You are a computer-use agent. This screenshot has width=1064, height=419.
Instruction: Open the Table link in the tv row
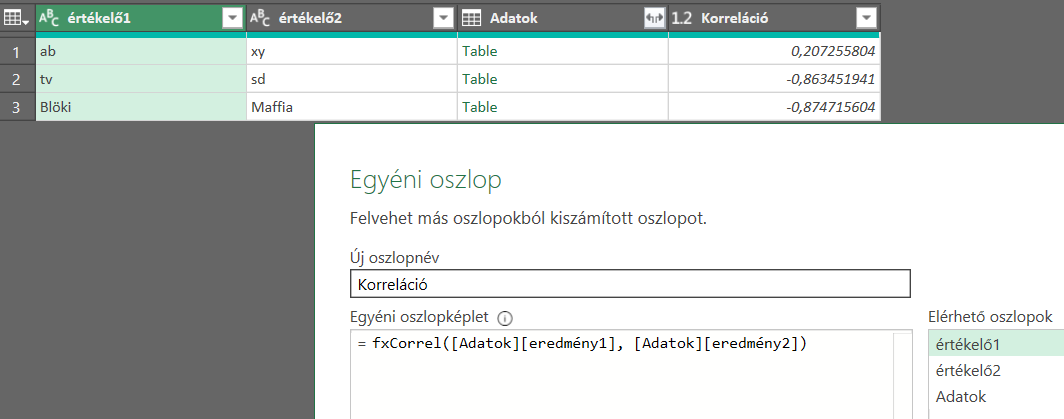point(480,79)
